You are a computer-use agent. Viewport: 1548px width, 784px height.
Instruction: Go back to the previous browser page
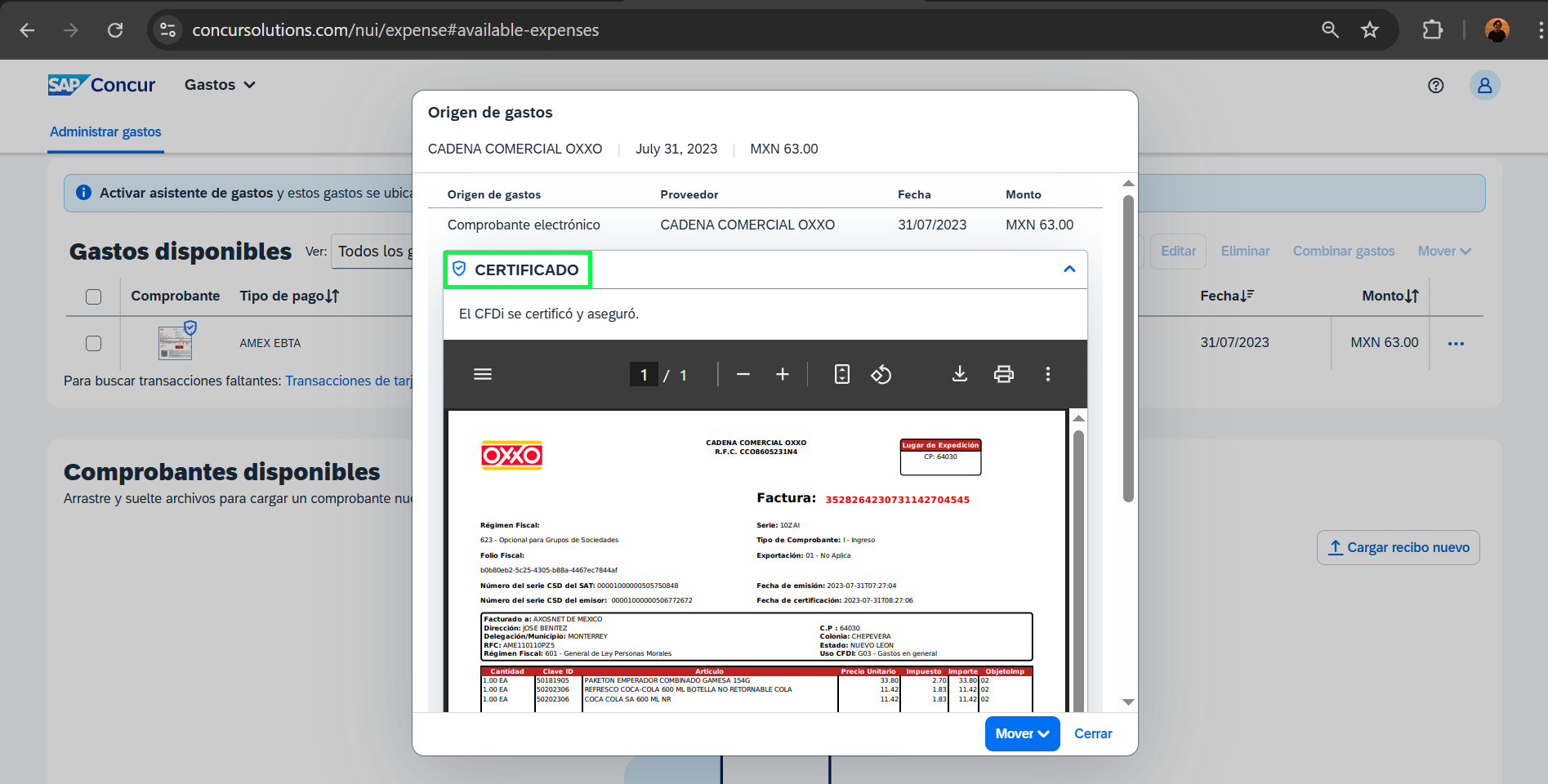[x=27, y=30]
